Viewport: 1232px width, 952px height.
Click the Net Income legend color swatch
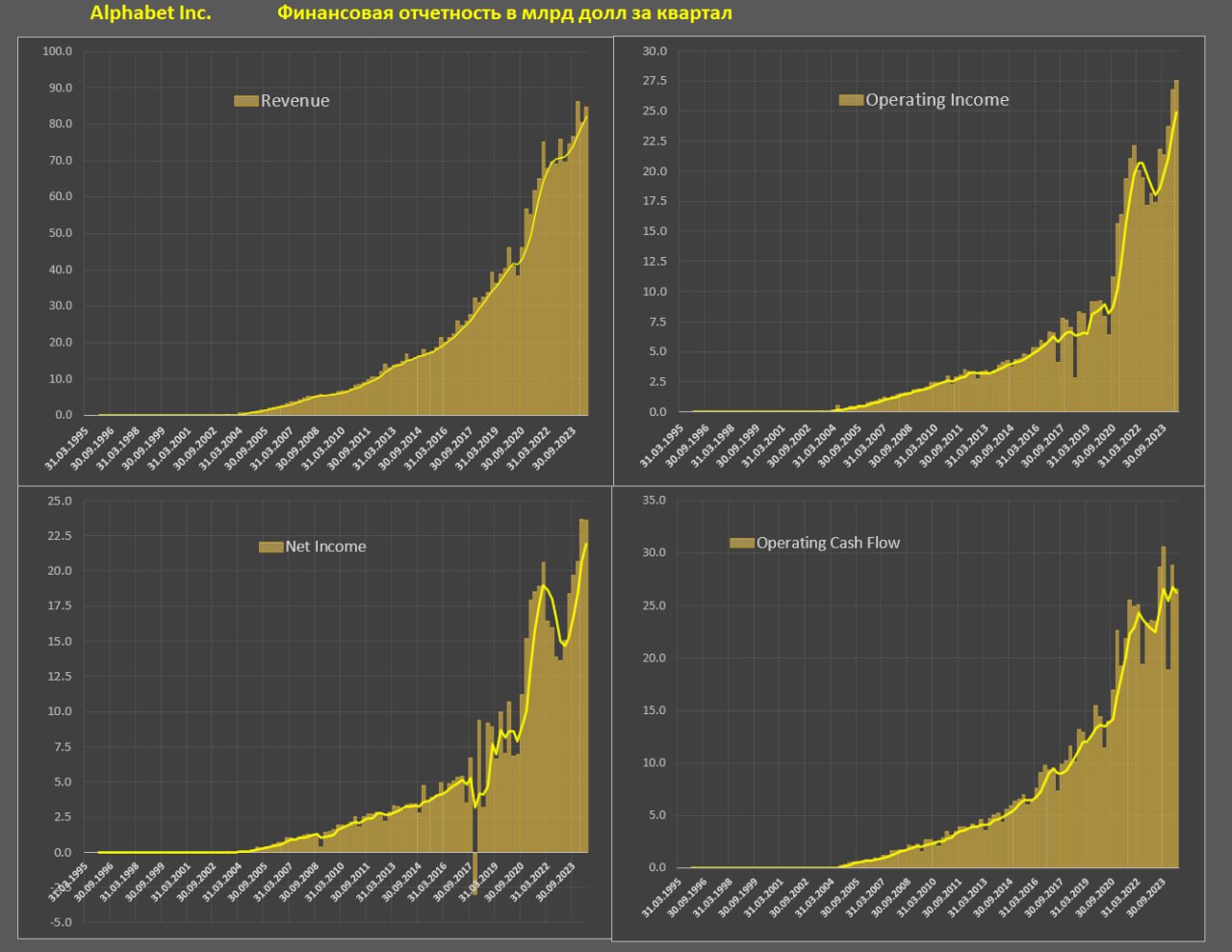tap(270, 547)
